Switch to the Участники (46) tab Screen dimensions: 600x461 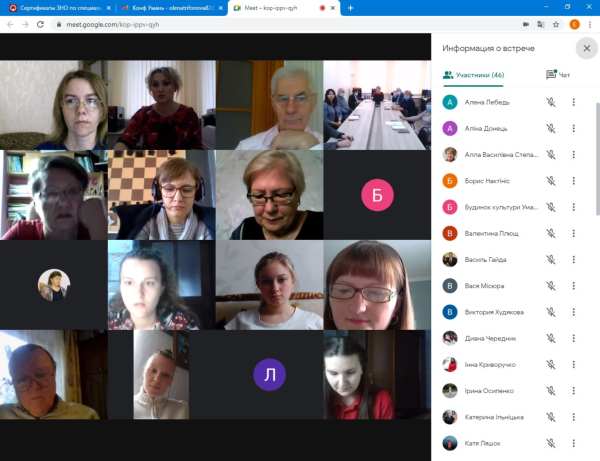473,75
